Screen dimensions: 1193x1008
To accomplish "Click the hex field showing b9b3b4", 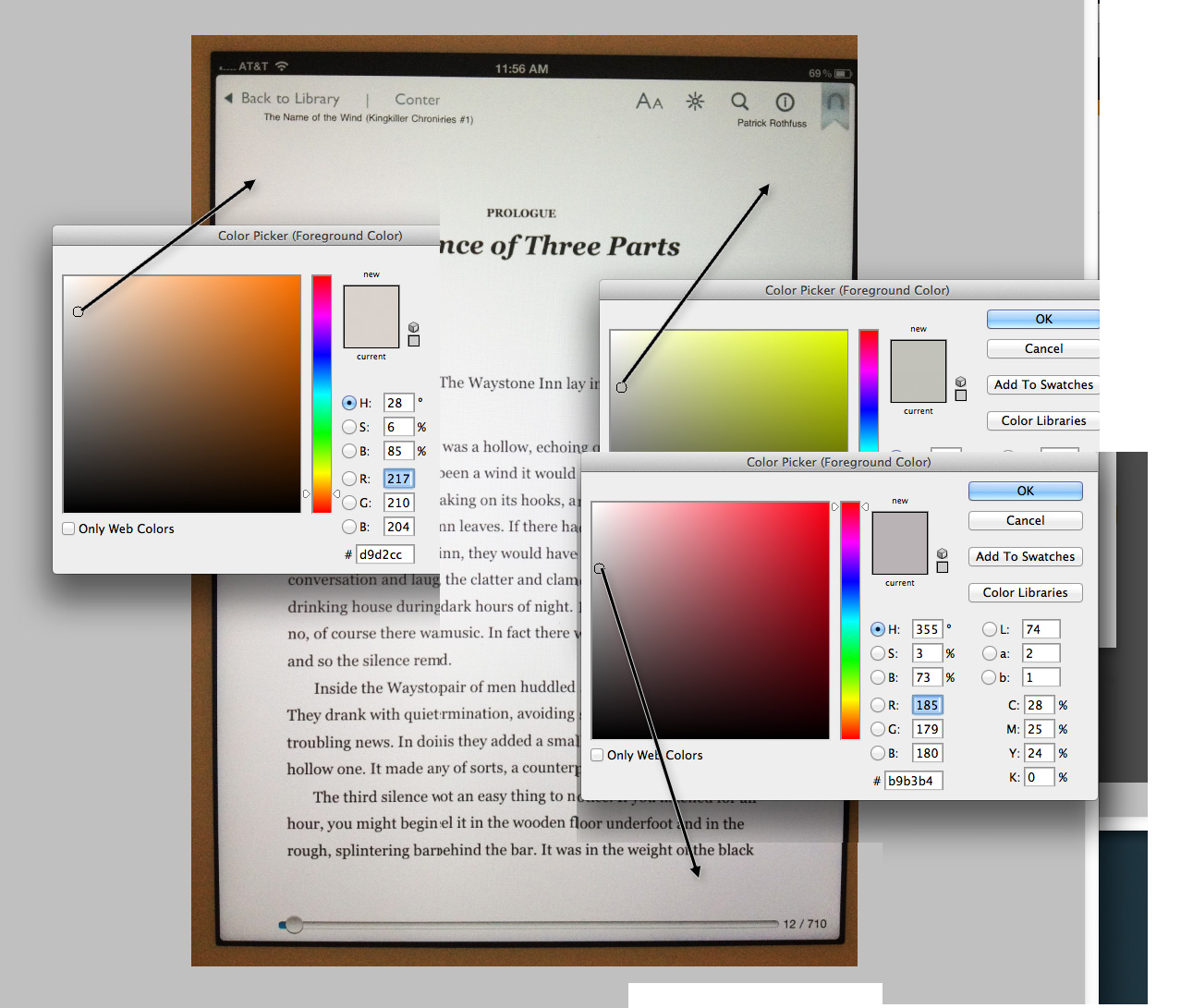I will pyautogui.click(x=914, y=781).
